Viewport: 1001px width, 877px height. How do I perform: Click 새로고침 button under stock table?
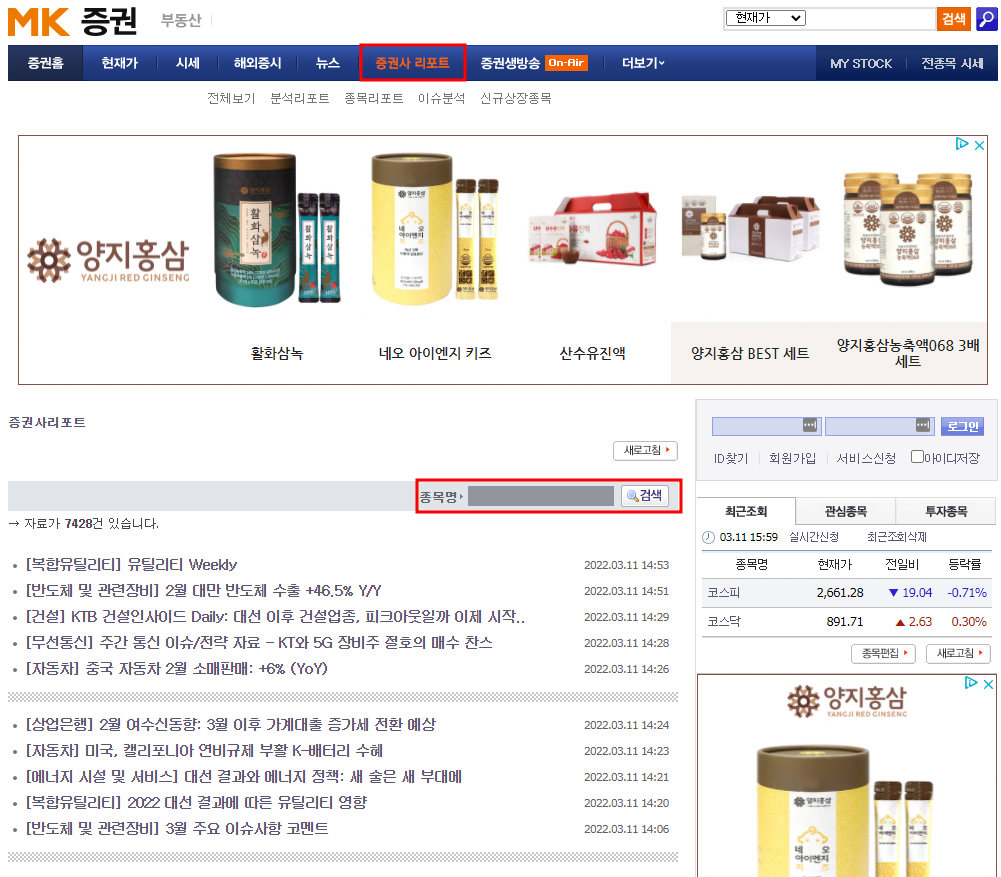point(958,654)
